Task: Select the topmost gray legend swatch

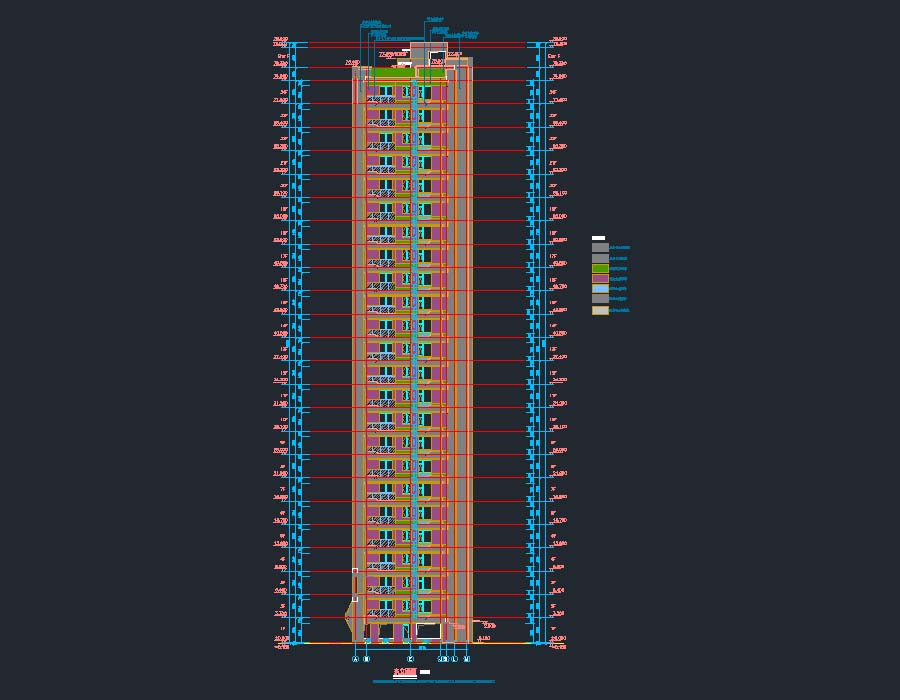Action: point(600,247)
